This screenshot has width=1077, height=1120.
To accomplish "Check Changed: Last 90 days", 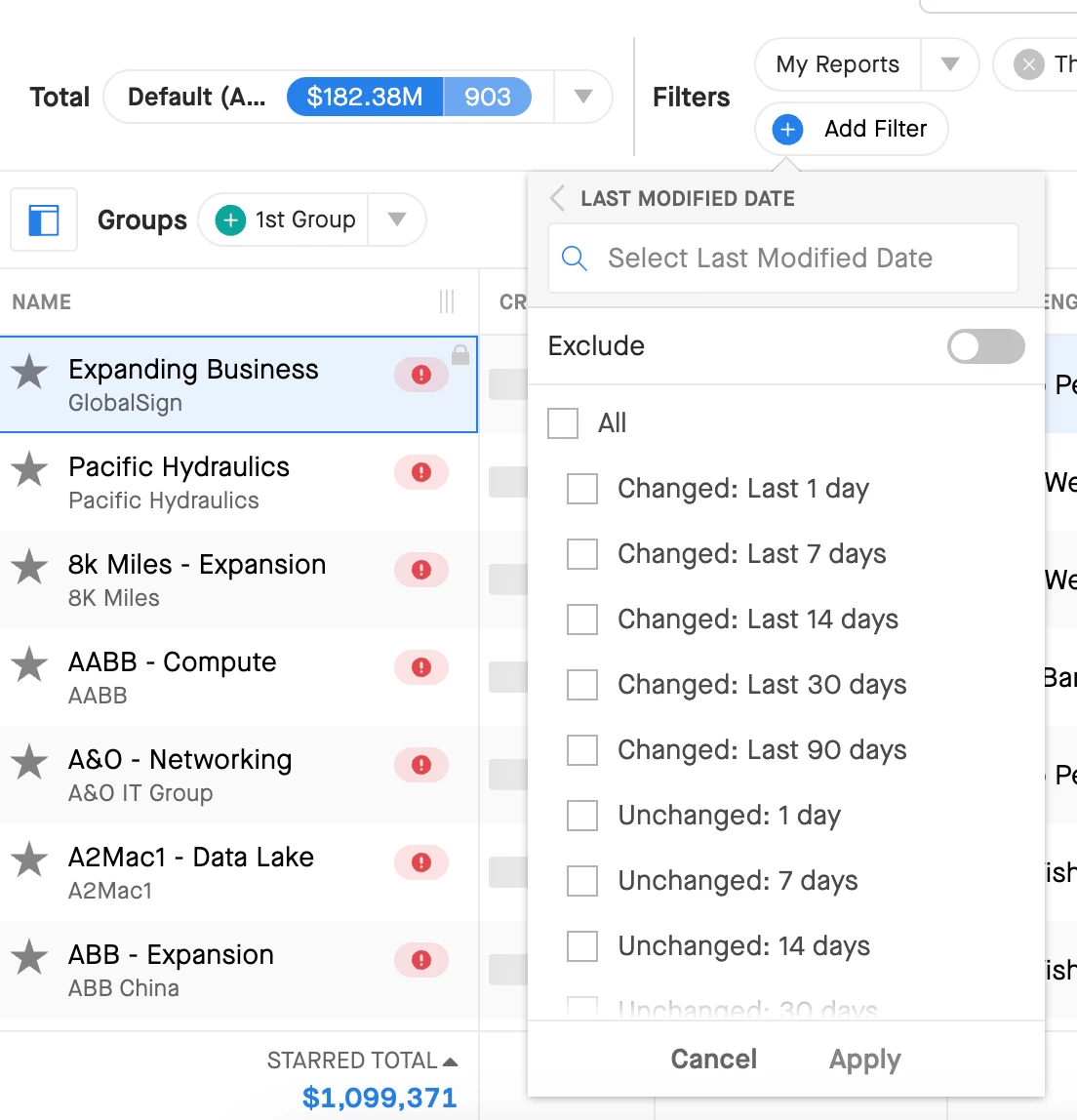I will (582, 750).
